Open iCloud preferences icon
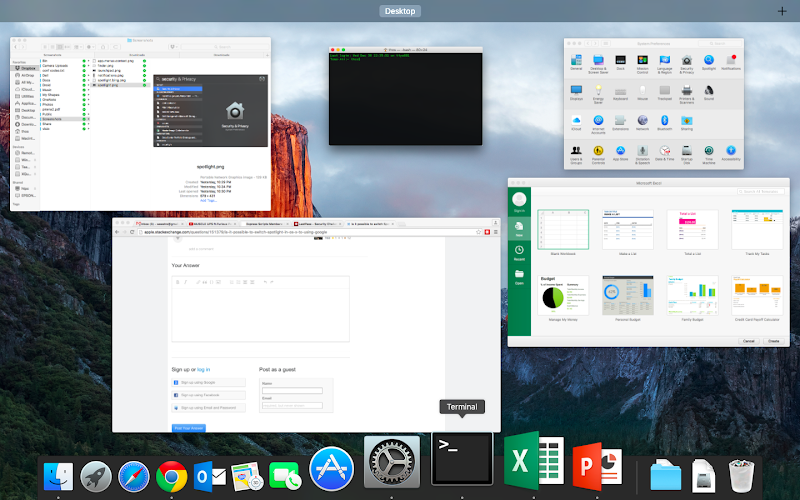The height and width of the screenshot is (500, 800). [576, 123]
